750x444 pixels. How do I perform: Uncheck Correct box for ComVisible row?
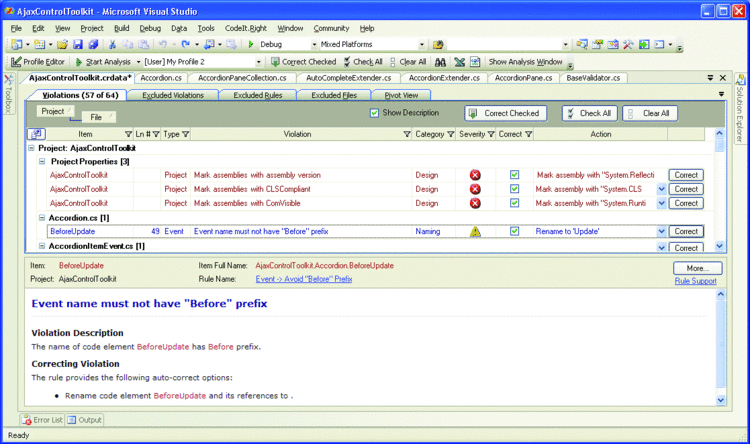tap(514, 203)
